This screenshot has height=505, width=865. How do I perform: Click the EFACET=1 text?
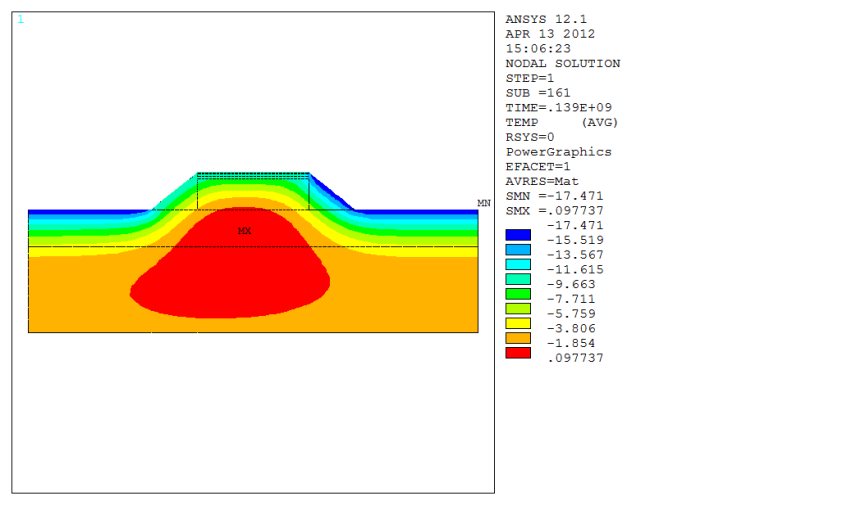tap(538, 167)
